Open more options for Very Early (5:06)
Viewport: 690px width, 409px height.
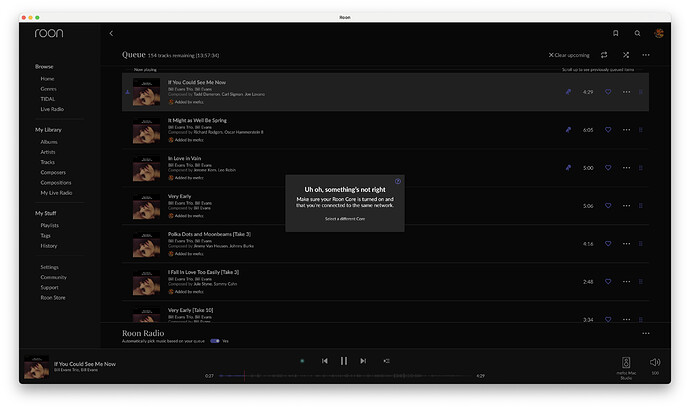[626, 206]
